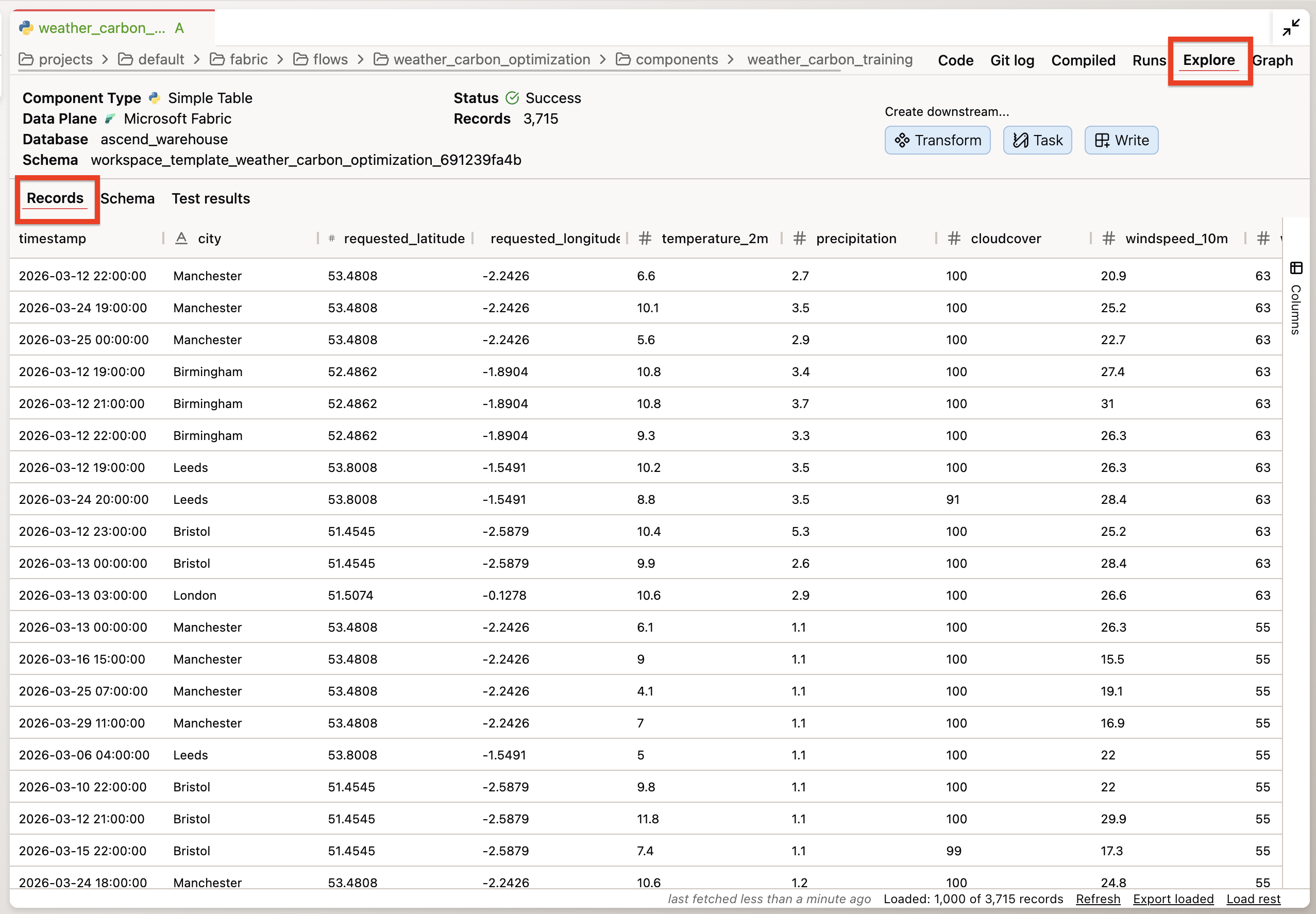View Test results
This screenshot has height=914, width=1316.
[210, 198]
